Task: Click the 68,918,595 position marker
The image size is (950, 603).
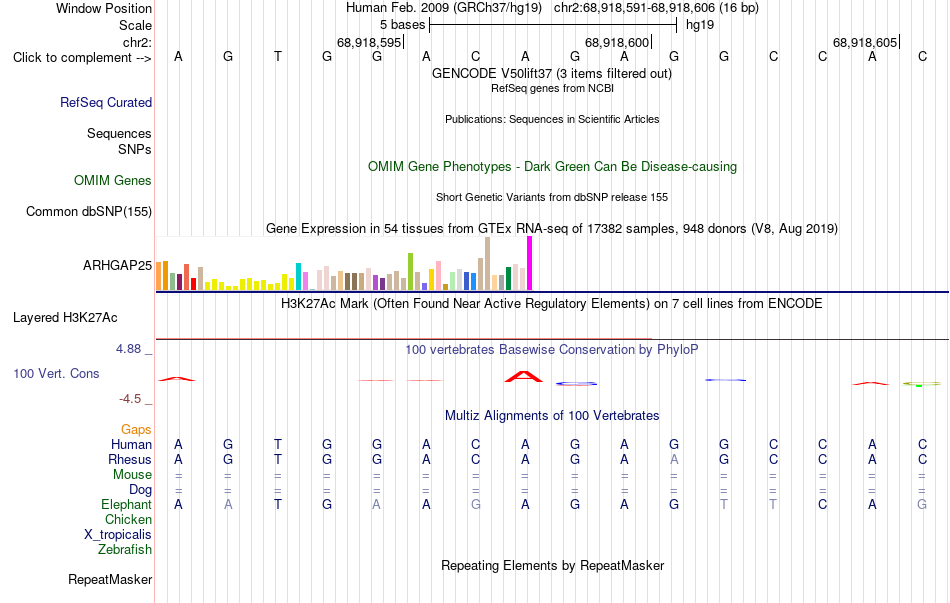Action: click(x=369, y=42)
